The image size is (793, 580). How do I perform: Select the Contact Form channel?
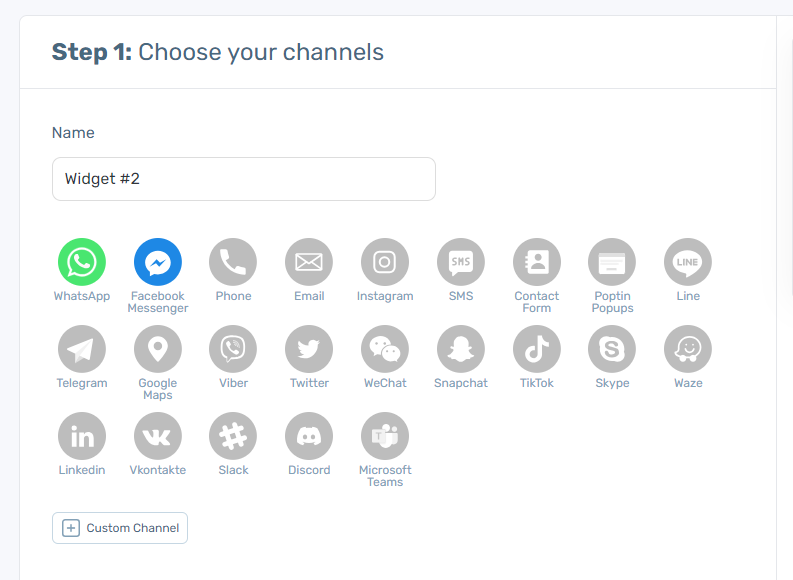point(537,262)
